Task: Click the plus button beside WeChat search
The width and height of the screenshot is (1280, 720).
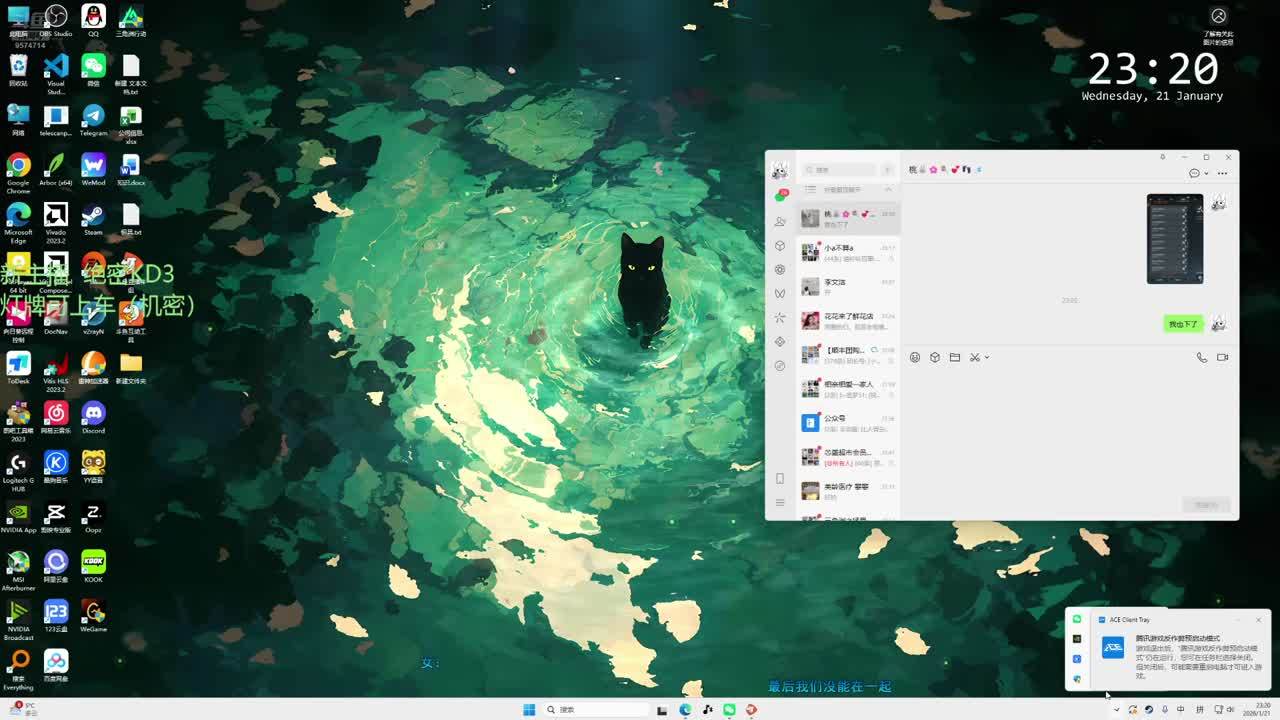Action: pyautogui.click(x=887, y=170)
